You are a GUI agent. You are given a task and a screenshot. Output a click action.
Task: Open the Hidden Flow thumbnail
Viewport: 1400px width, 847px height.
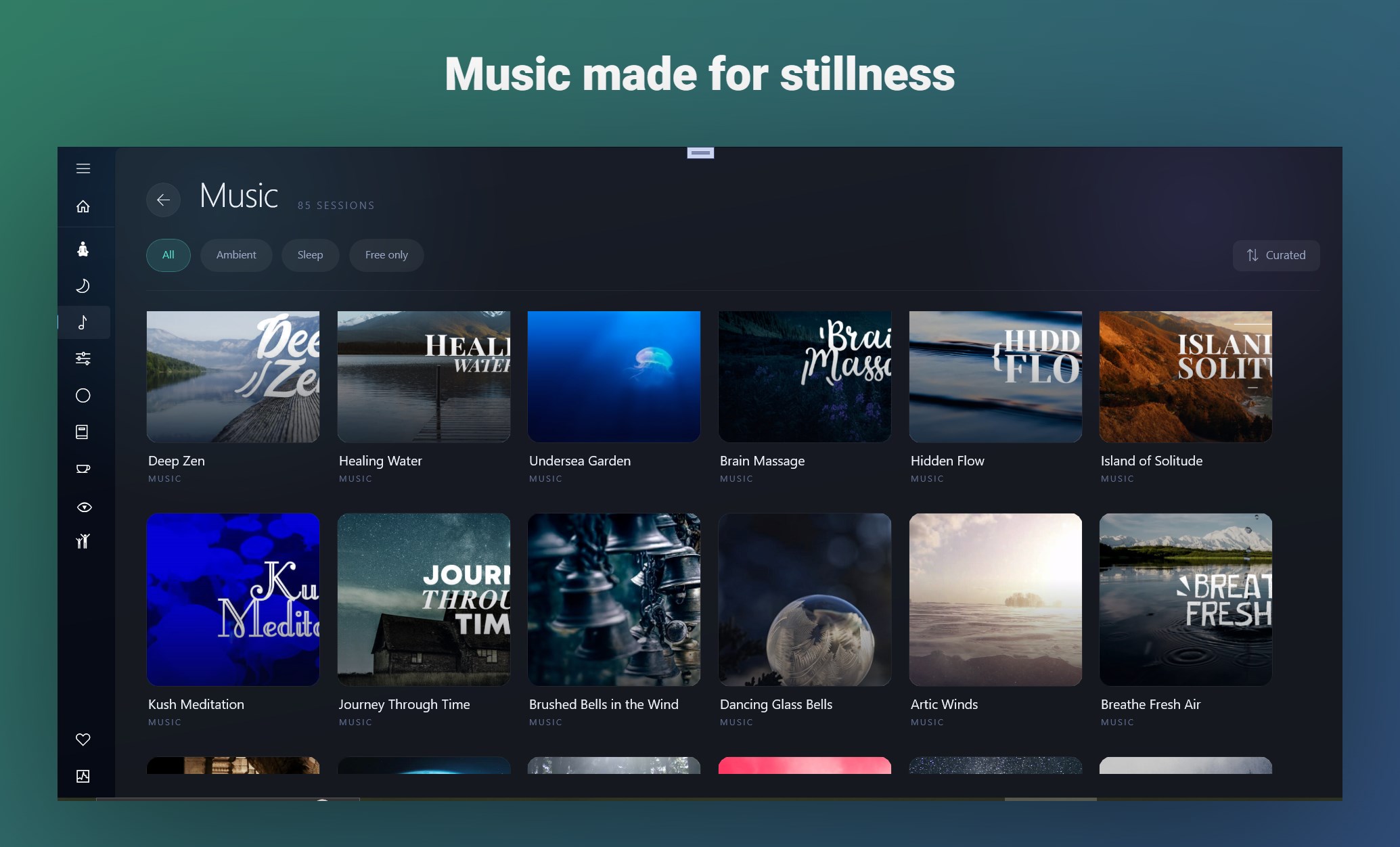coord(995,377)
